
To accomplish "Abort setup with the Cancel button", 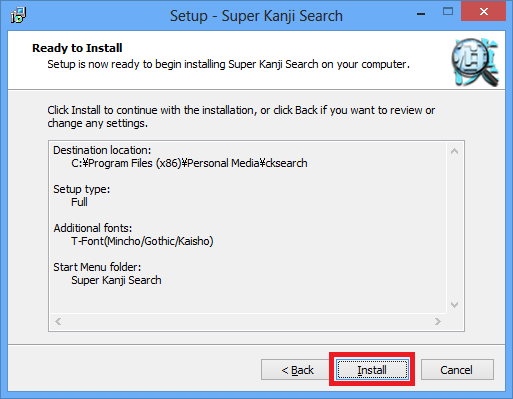I will [x=457, y=369].
